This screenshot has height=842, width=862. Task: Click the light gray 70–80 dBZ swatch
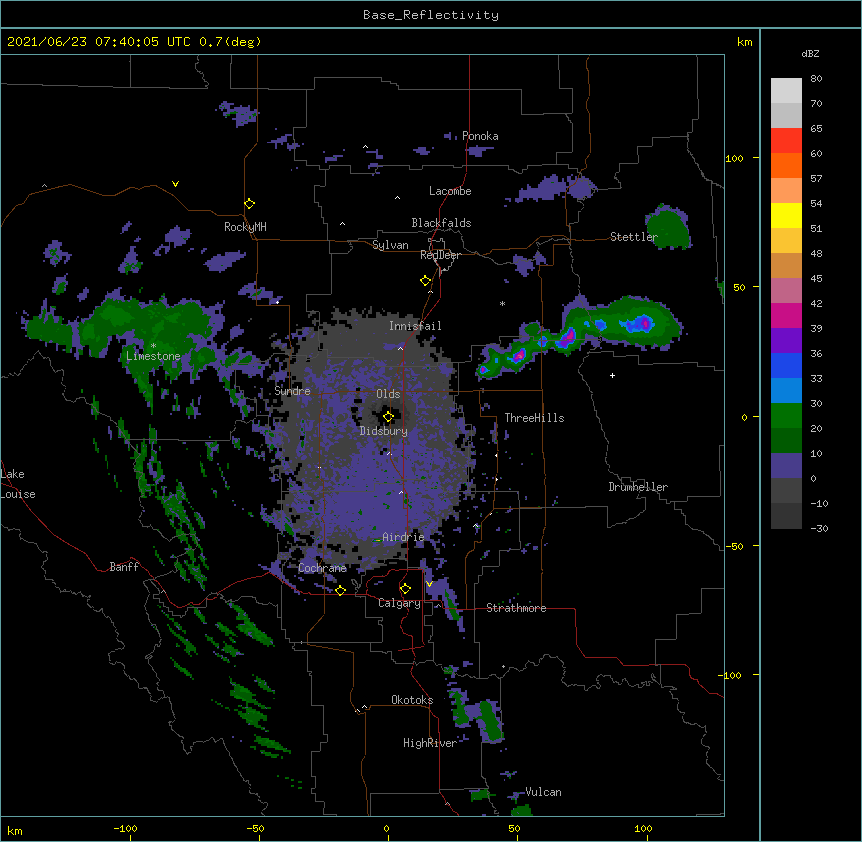tap(786, 91)
